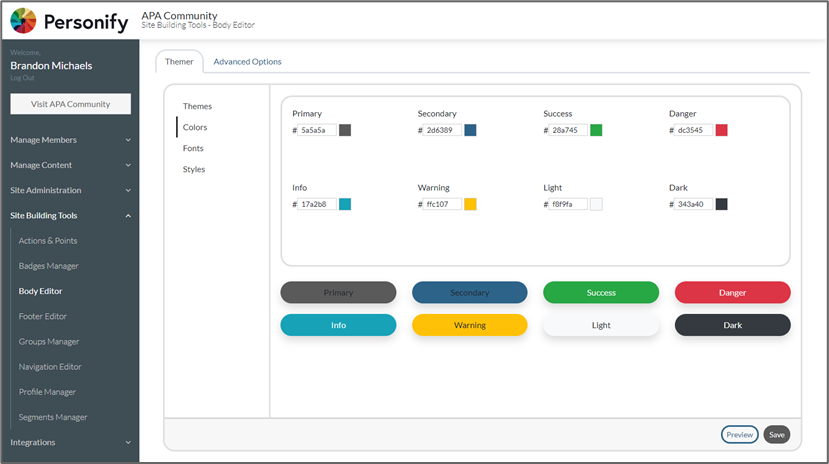The image size is (829, 464).
Task: Switch to the Advanced Options tab
Action: click(x=247, y=62)
